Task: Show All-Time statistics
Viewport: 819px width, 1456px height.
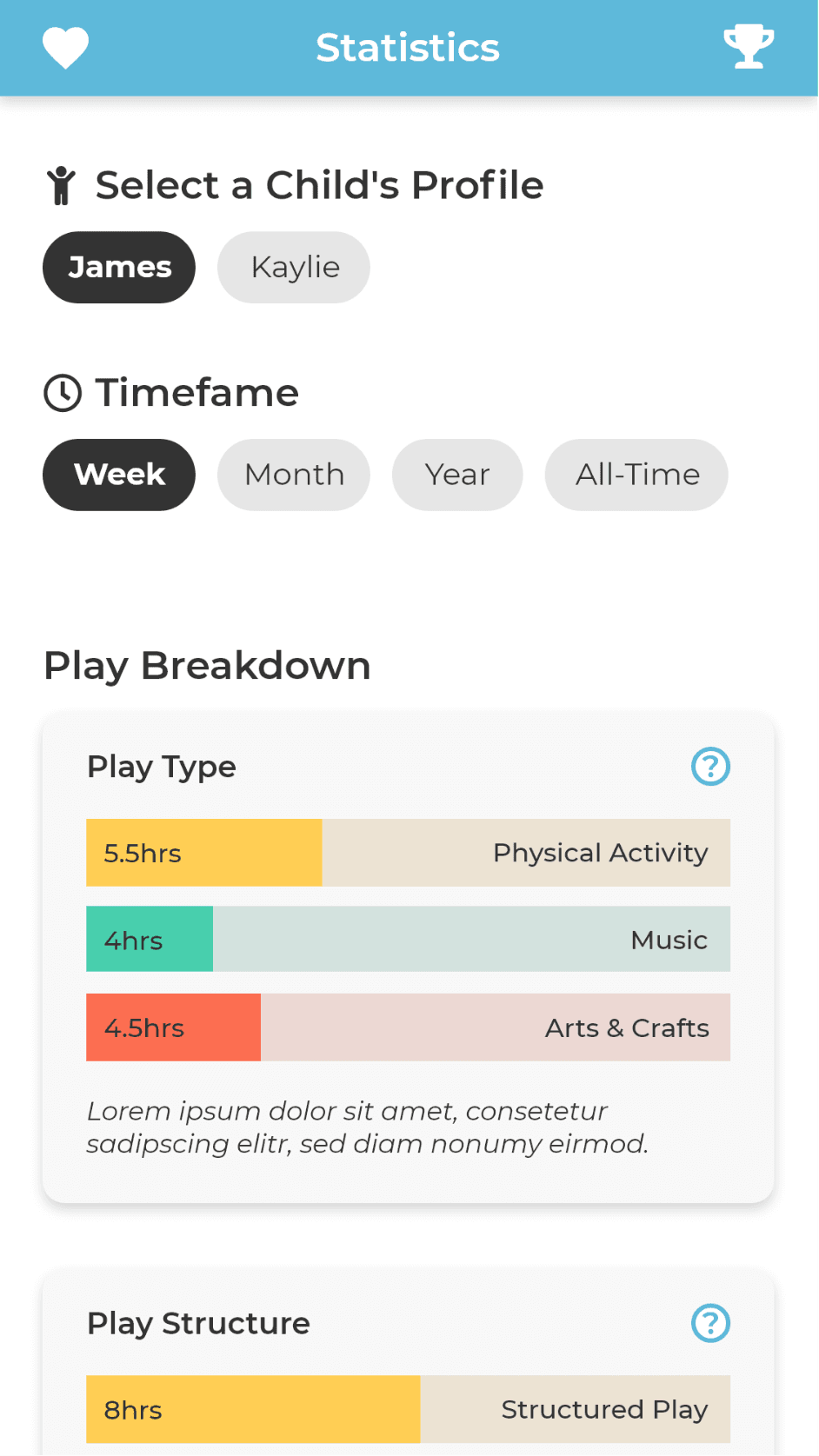Action: (636, 475)
